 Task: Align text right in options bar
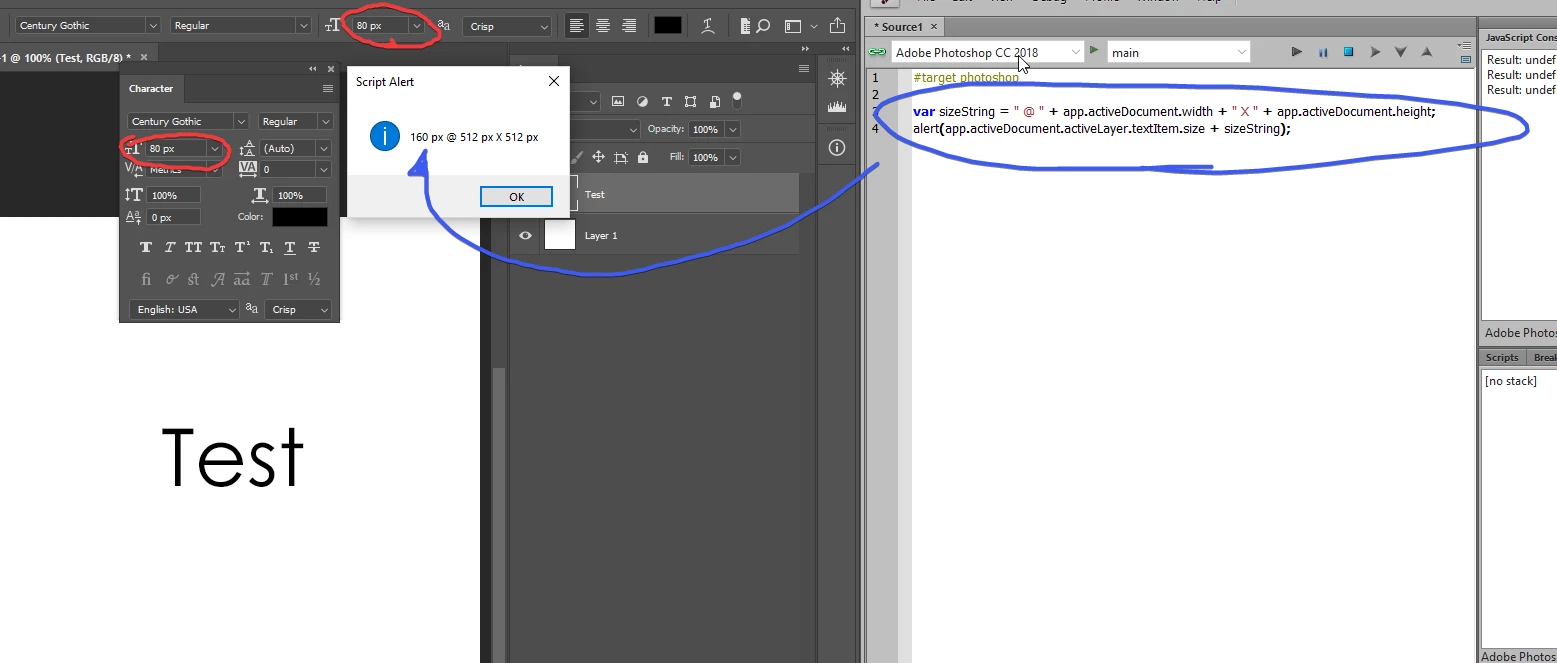[629, 26]
